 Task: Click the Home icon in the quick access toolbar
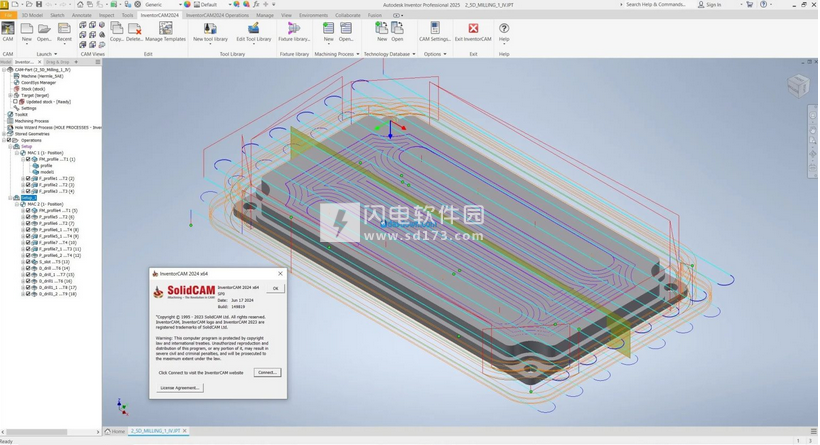click(80, 4)
